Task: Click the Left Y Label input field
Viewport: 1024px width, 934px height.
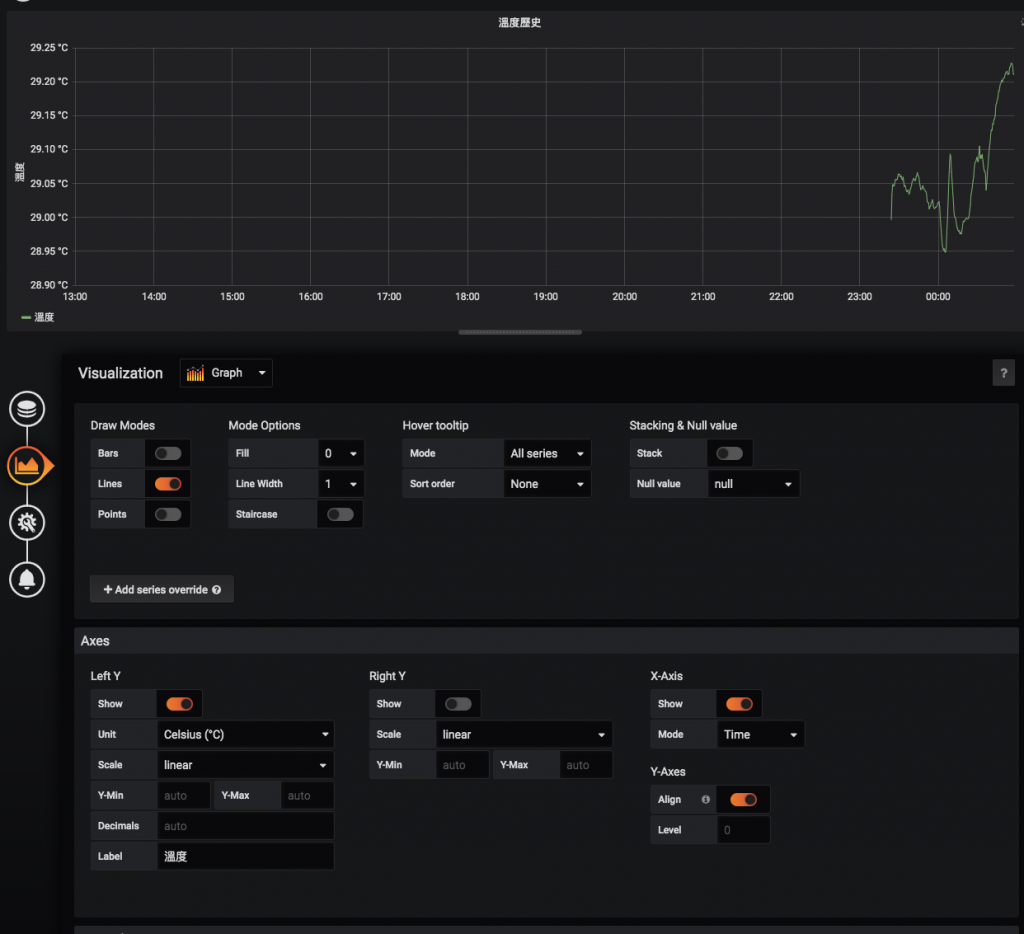Action: [246, 856]
